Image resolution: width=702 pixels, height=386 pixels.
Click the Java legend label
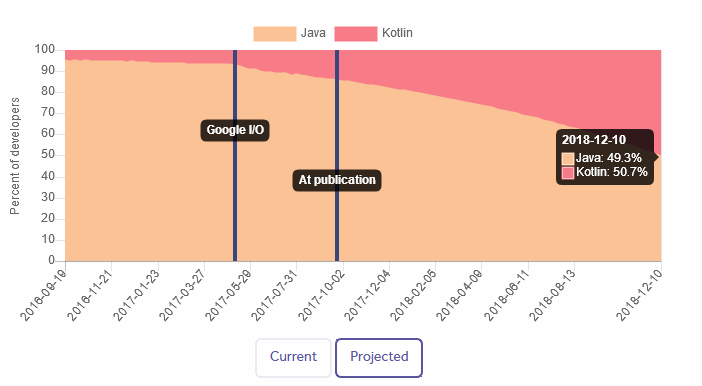[x=313, y=33]
